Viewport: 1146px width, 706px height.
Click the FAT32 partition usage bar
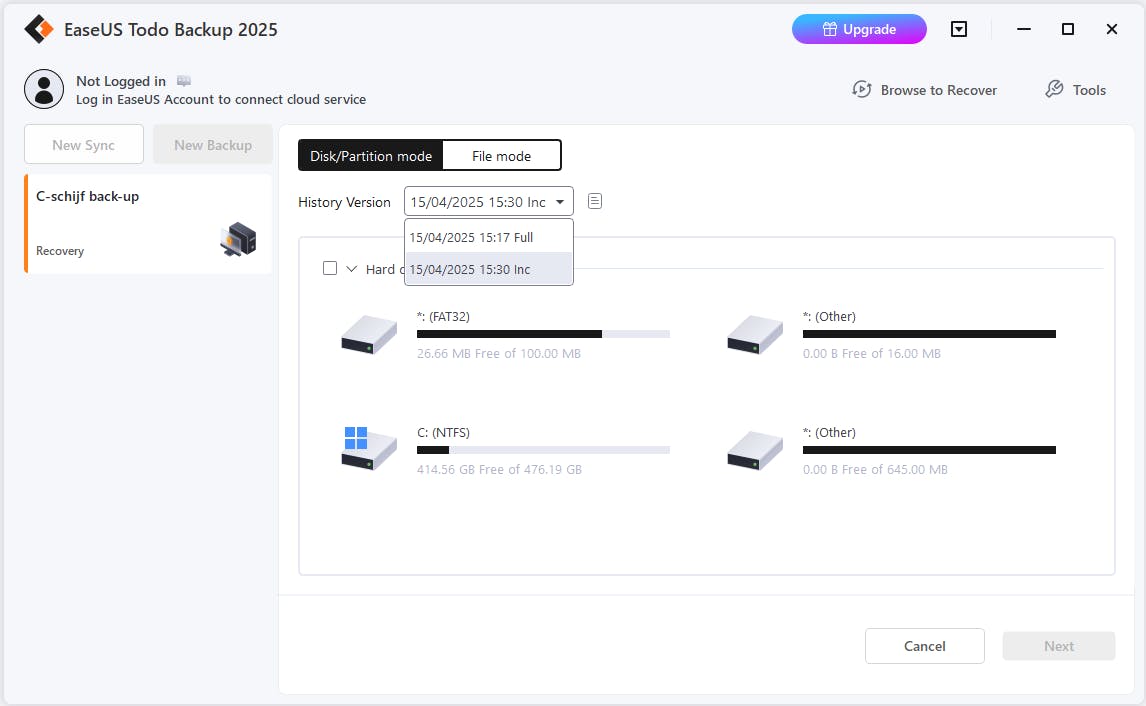click(x=543, y=334)
